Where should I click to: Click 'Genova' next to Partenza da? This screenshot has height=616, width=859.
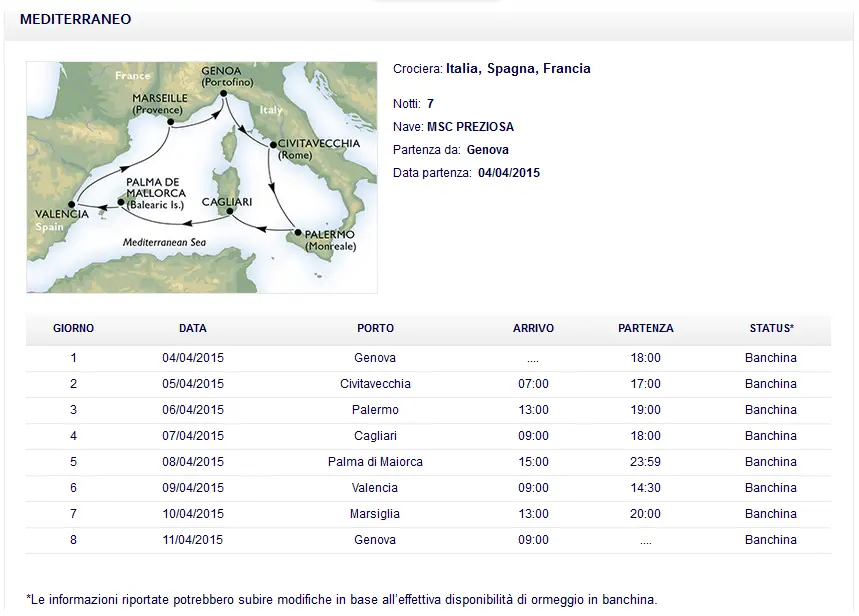tap(488, 150)
